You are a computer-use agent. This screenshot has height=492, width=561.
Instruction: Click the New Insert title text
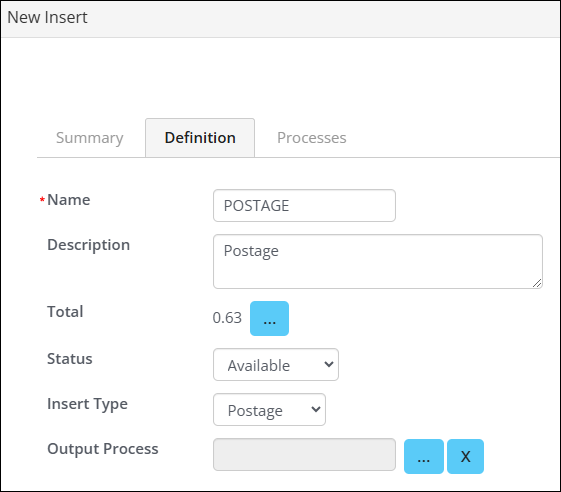pyautogui.click(x=47, y=18)
